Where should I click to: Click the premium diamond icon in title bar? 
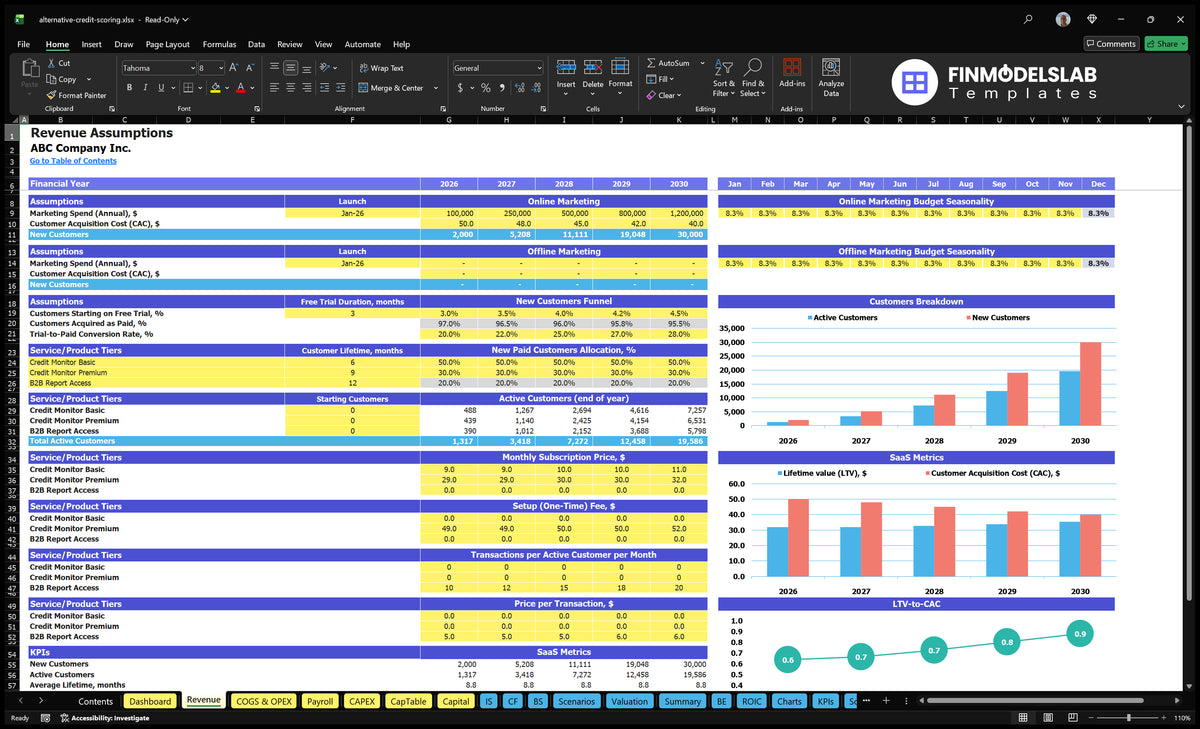pos(1092,19)
